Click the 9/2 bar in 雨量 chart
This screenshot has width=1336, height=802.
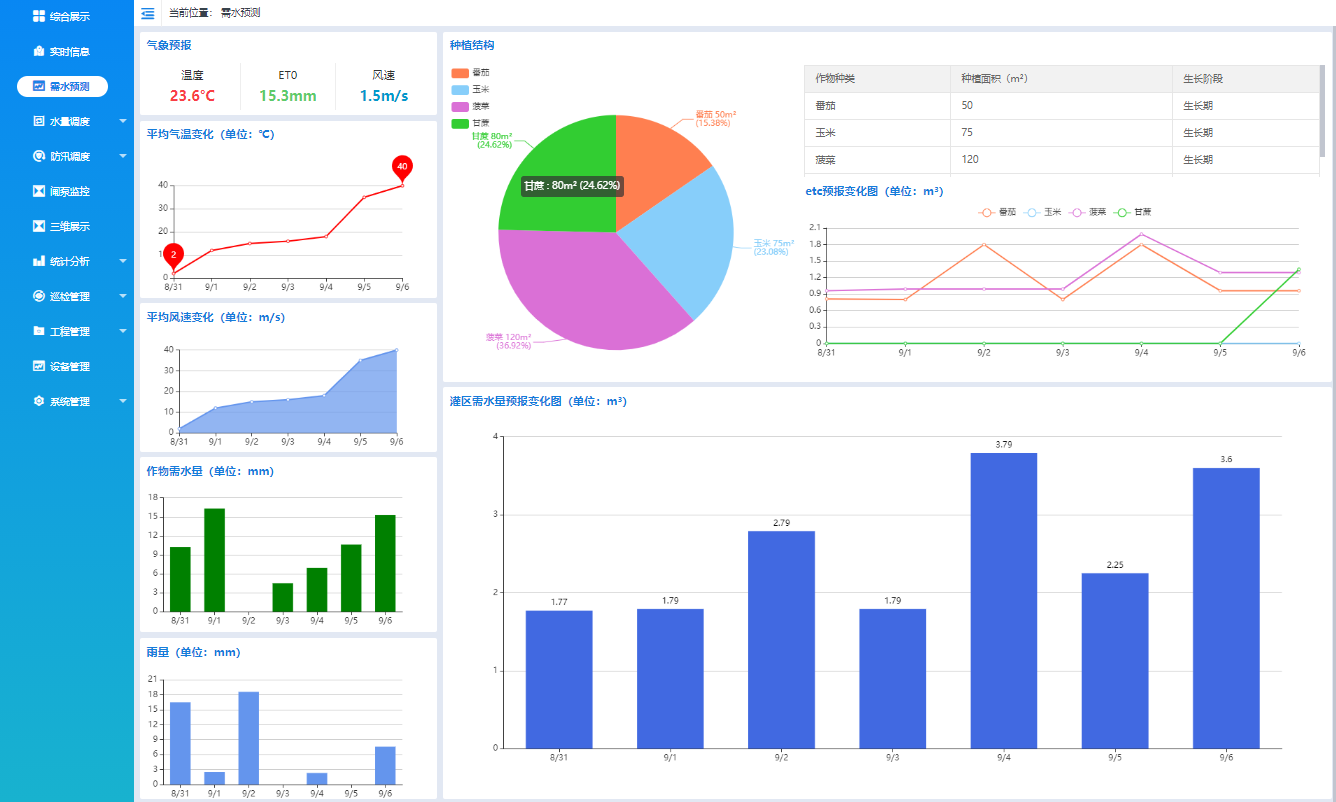pos(248,738)
